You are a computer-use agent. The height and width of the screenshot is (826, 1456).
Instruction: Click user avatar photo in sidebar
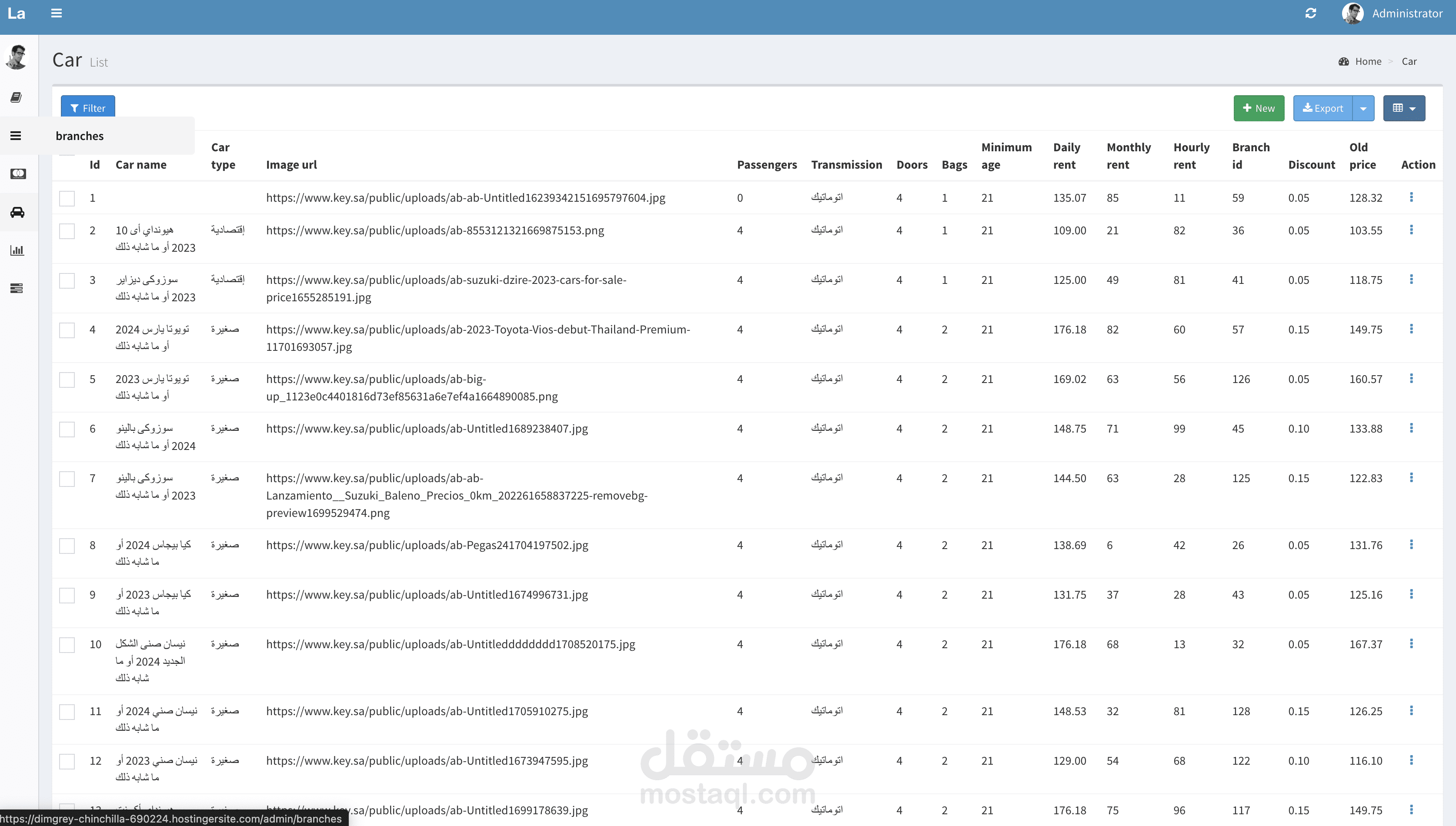click(17, 57)
